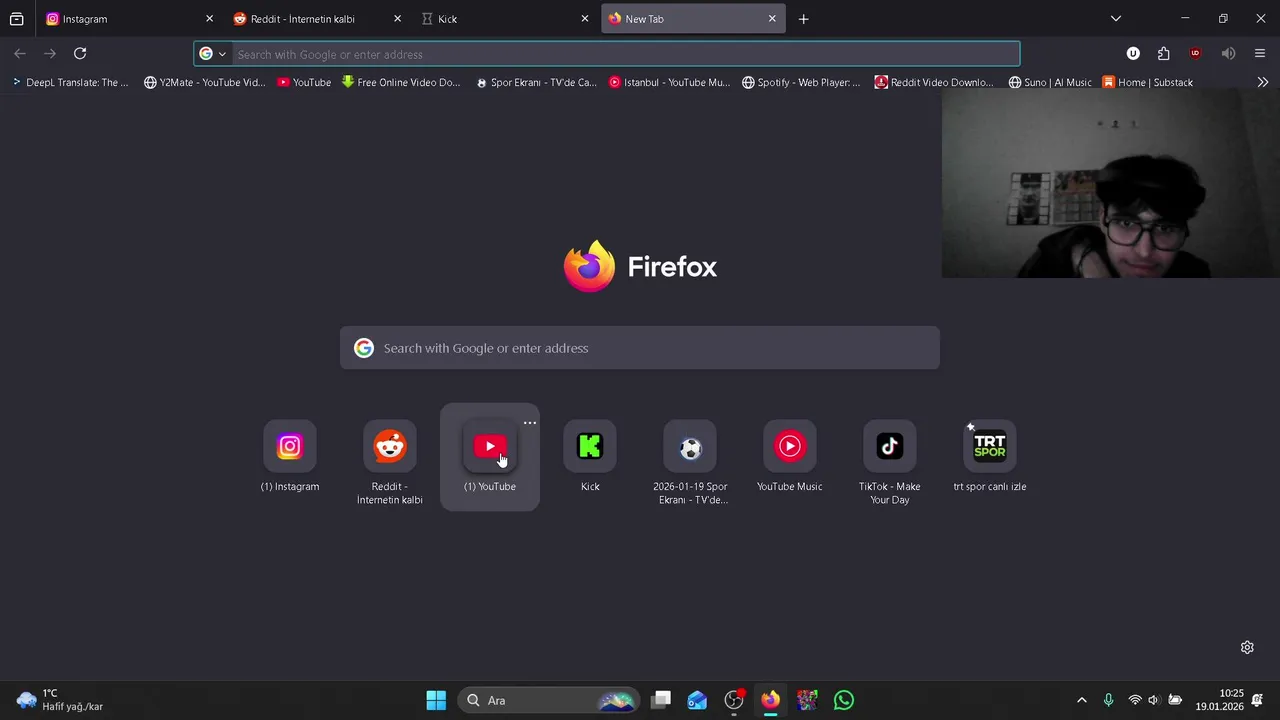The width and height of the screenshot is (1280, 720).
Task: Open WhatsApp from the taskbar
Action: click(x=844, y=700)
